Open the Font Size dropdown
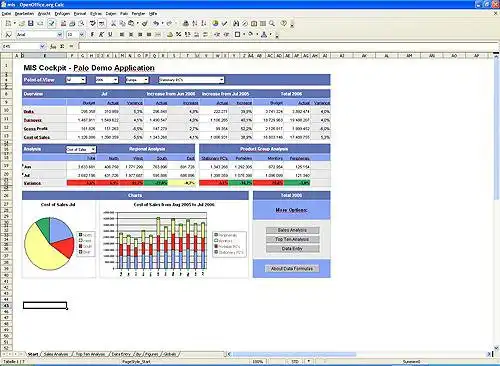 82,34
